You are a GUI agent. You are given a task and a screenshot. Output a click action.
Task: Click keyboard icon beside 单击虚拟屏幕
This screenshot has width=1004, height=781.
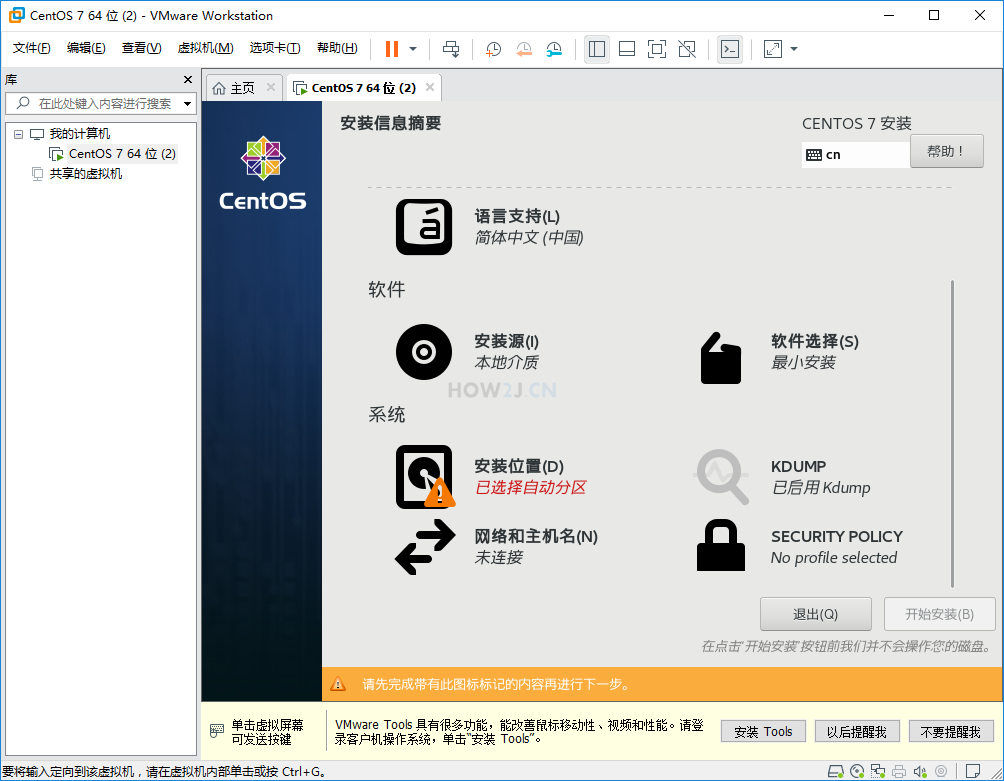(217, 730)
